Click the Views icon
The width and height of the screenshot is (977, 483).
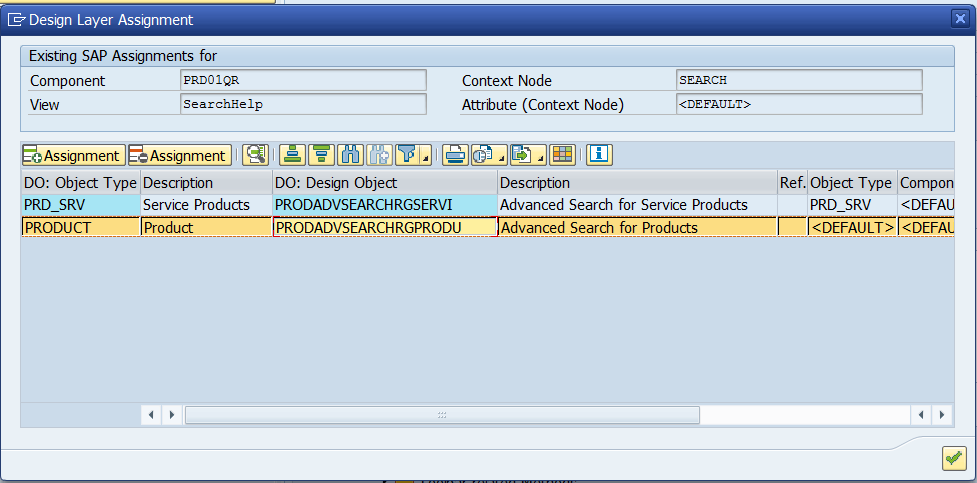[x=483, y=155]
